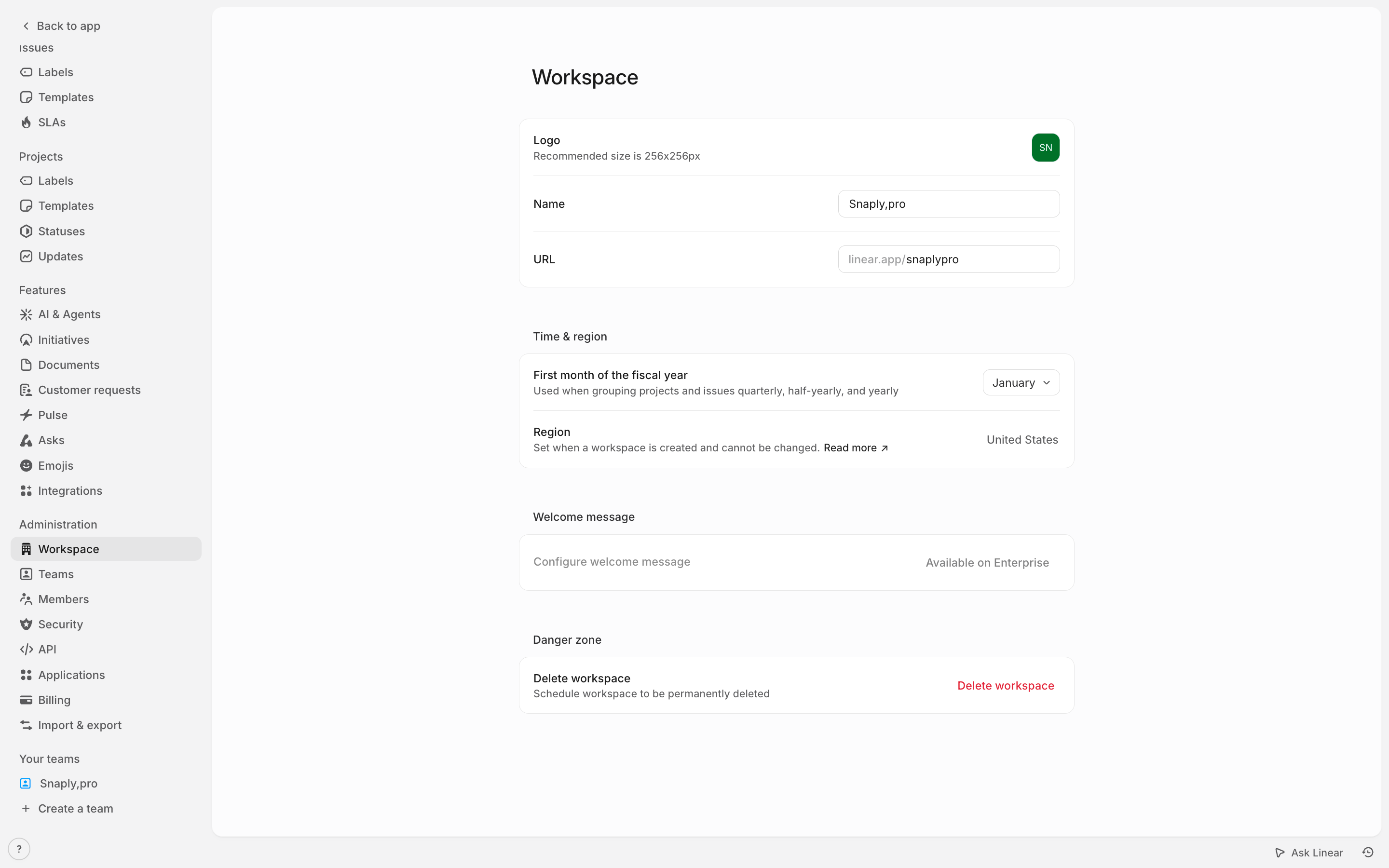Click plus icon next to Create a team
Screen dimensions: 1389x868
pos(26,809)
